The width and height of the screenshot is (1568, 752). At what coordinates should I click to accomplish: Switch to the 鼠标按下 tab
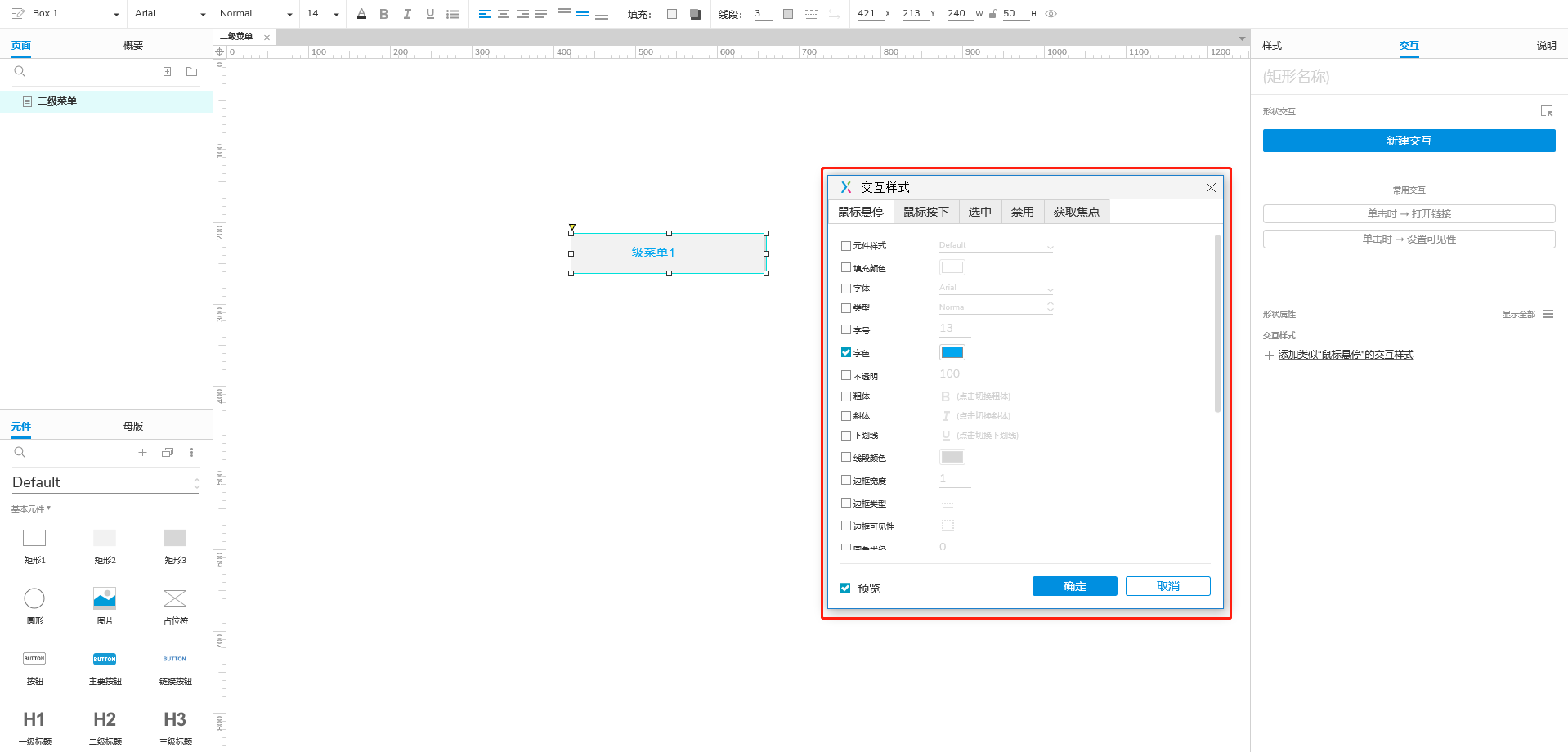925,212
